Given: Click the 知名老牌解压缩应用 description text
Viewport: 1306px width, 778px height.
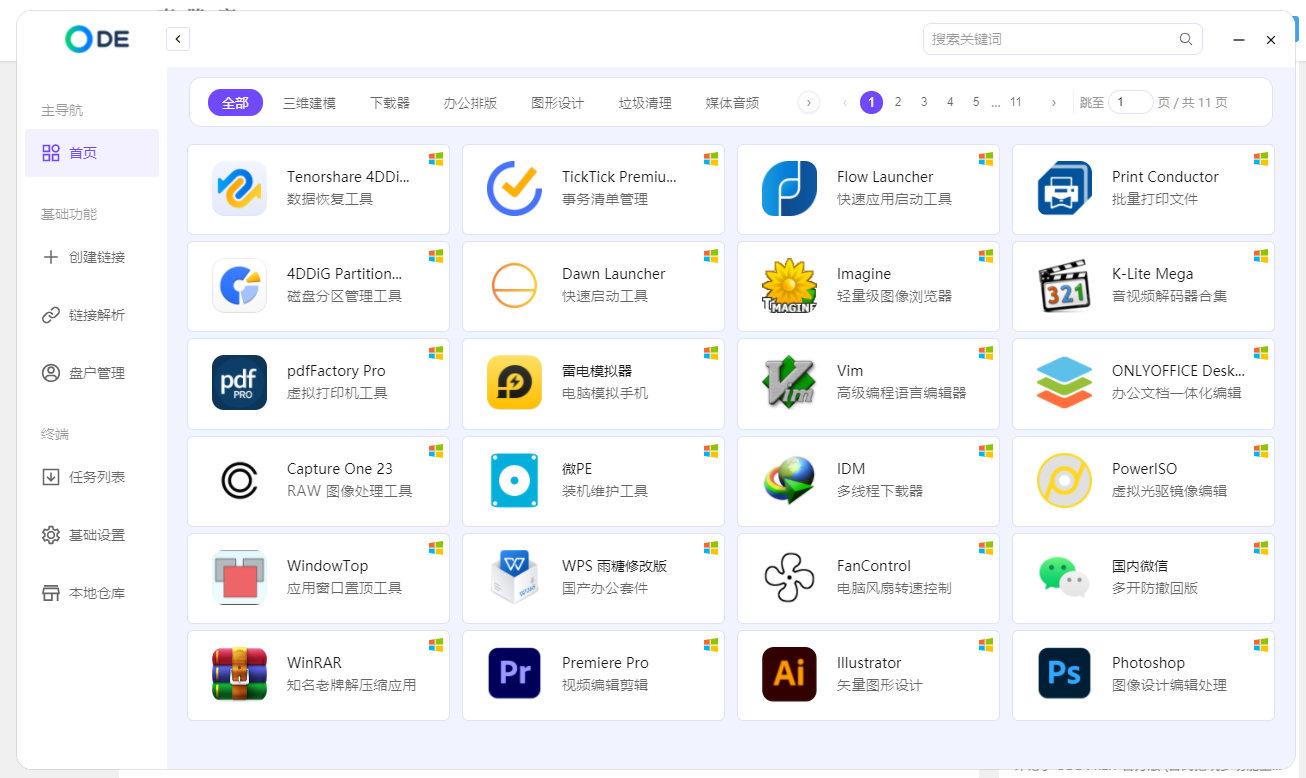Looking at the screenshot, I should 351,685.
